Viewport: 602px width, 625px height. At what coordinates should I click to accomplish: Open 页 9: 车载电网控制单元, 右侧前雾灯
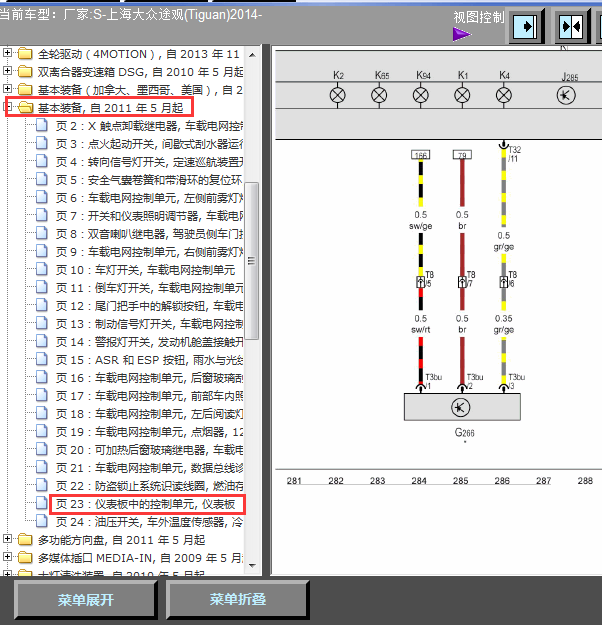[150, 252]
